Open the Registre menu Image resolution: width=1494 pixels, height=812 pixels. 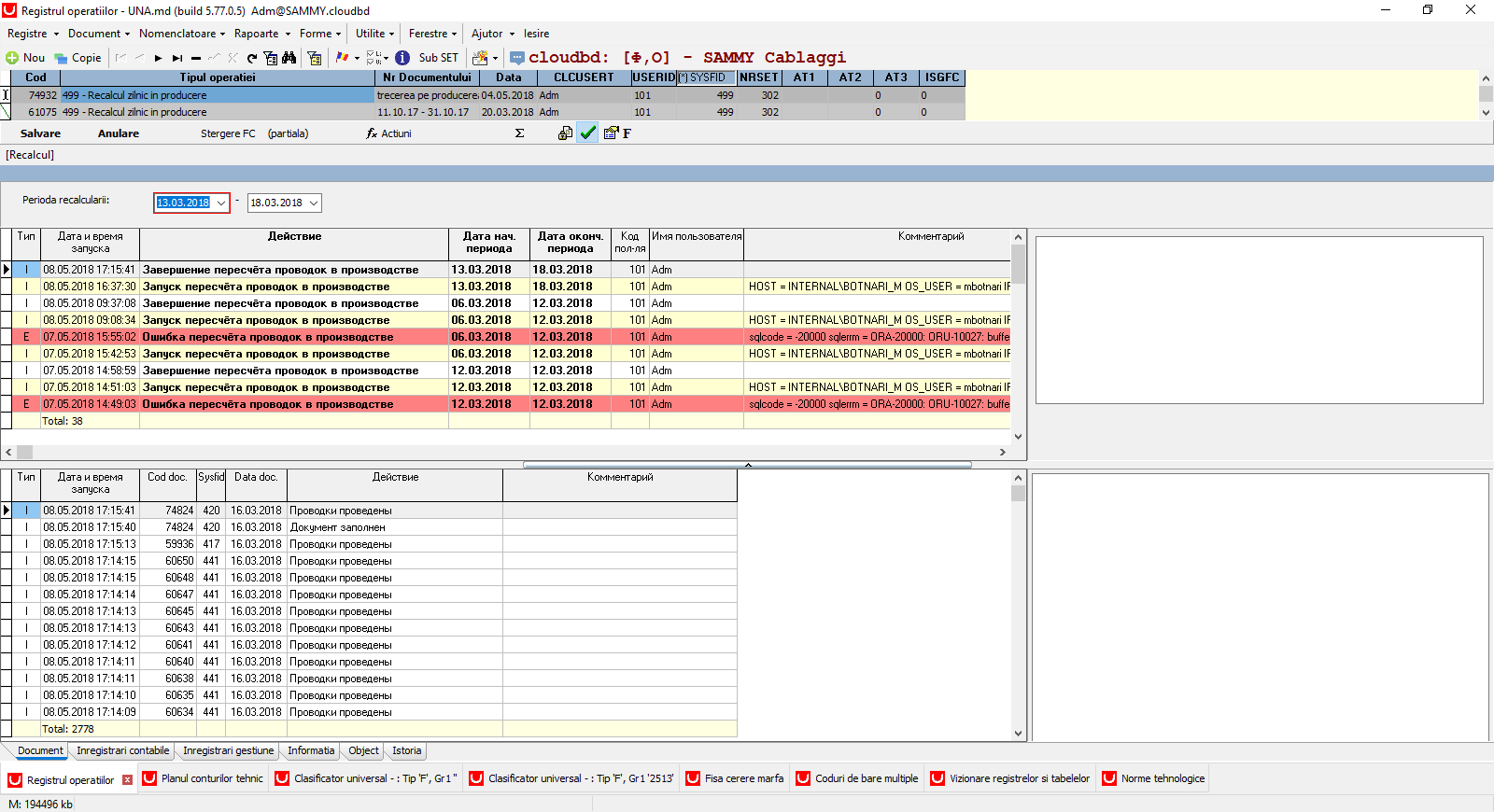[33, 34]
